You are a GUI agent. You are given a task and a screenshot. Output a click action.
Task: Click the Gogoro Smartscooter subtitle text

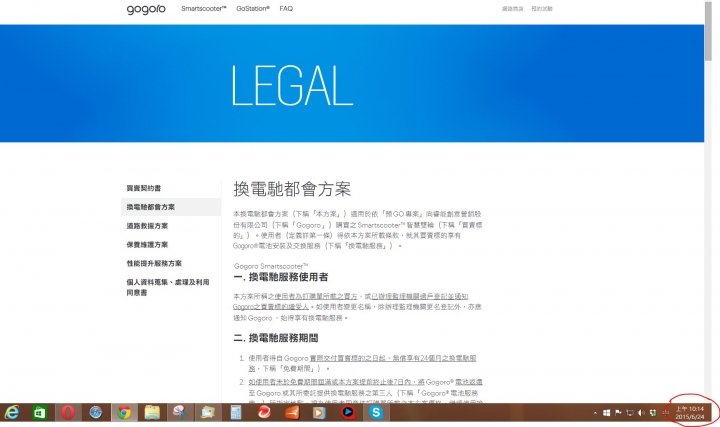(x=271, y=266)
